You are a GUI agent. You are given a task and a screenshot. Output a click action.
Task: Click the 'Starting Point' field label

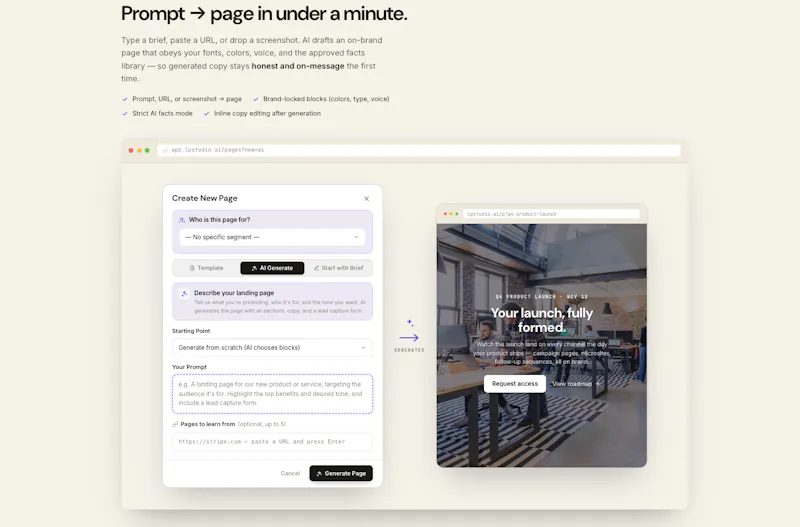[191, 331]
